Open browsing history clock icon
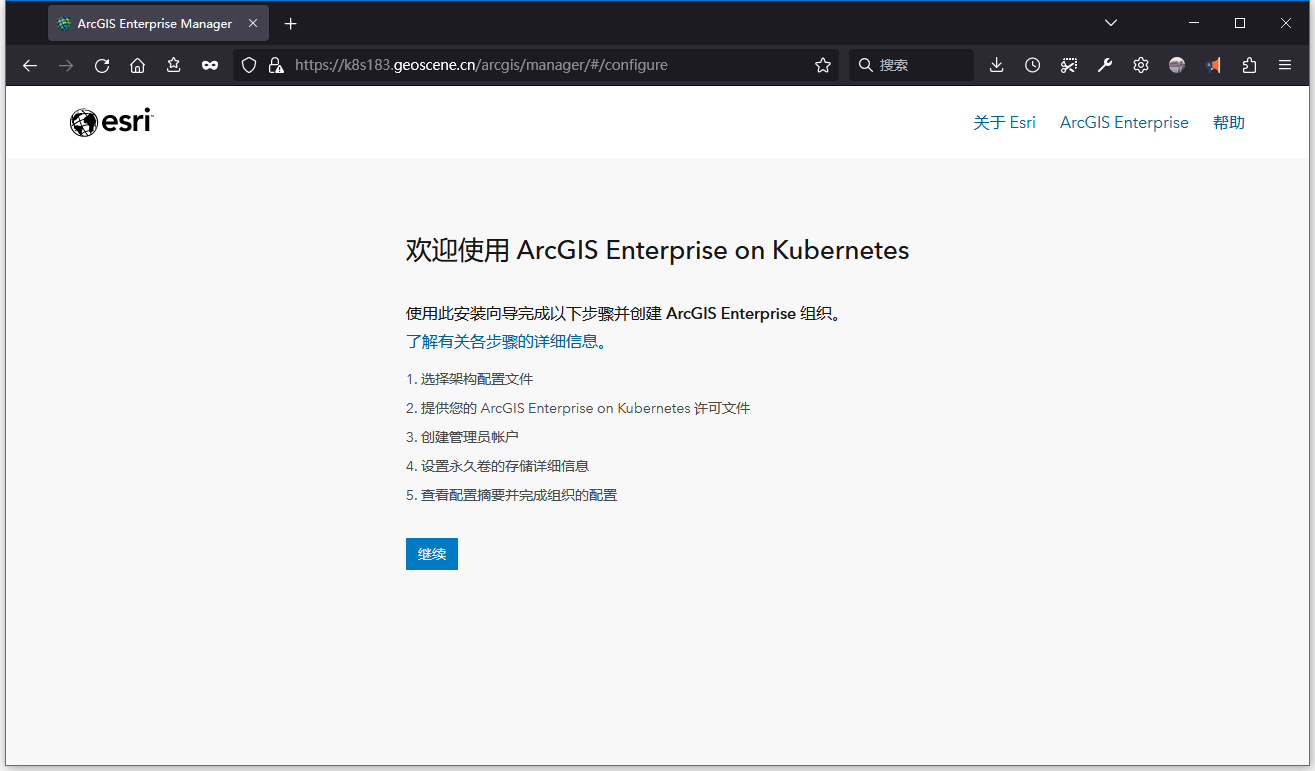Screen dimensions: 1315x771 (x=1033, y=65)
